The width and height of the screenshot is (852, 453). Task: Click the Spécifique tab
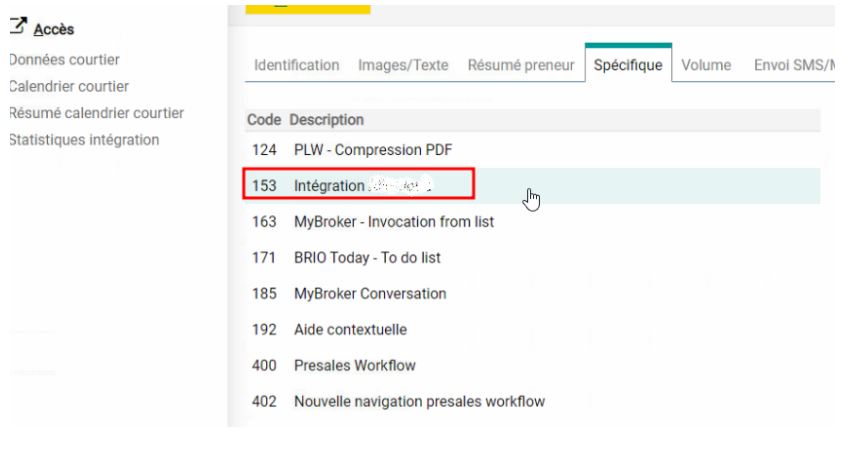pyautogui.click(x=628, y=65)
